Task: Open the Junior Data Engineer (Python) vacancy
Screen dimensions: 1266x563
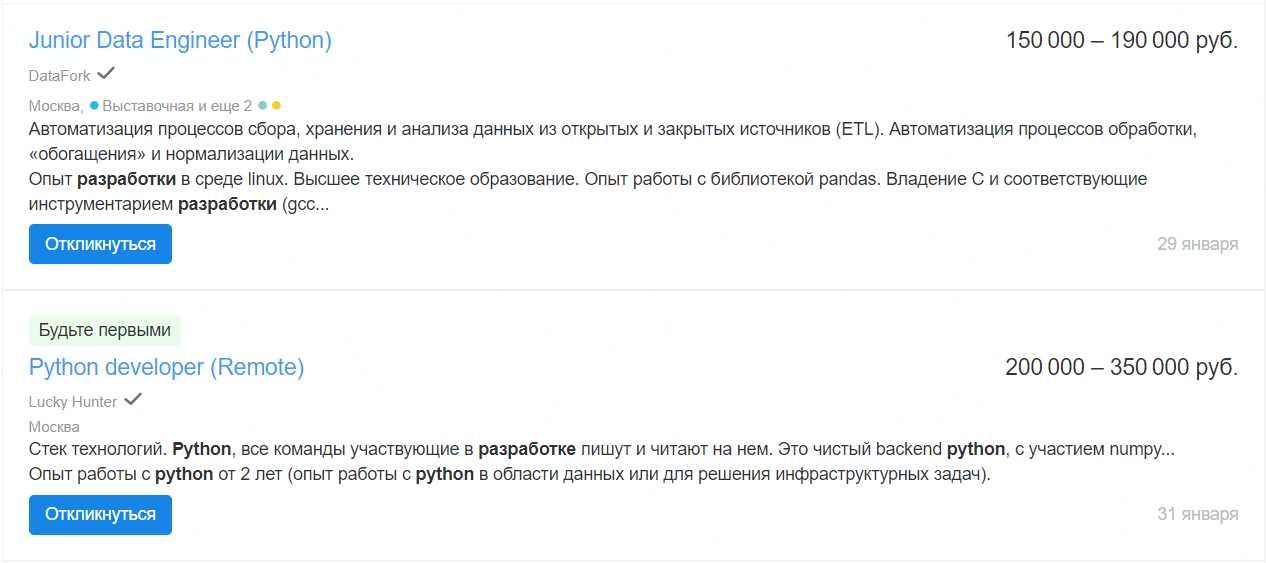Action: pyautogui.click(x=180, y=41)
